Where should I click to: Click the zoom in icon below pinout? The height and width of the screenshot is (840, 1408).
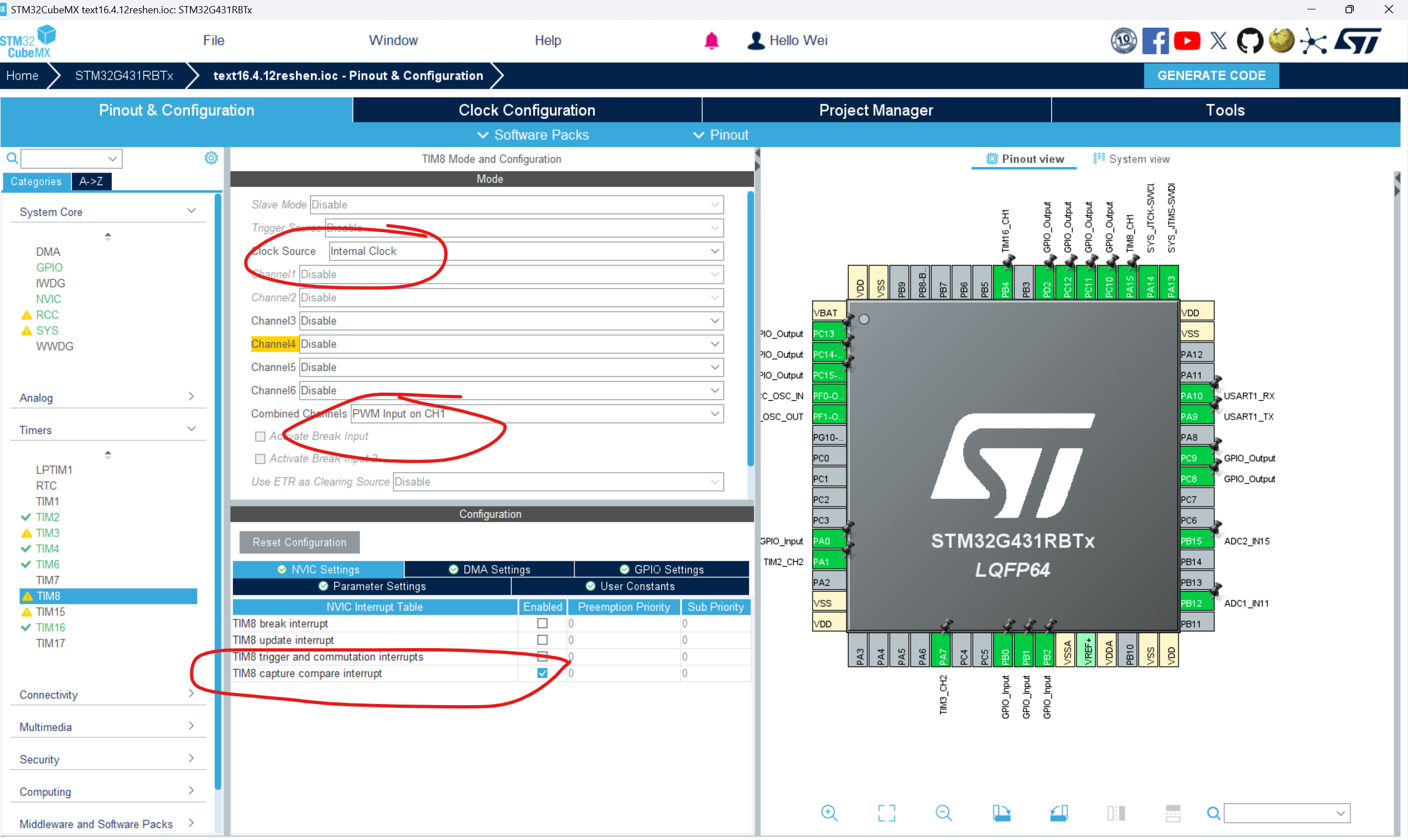point(829,813)
